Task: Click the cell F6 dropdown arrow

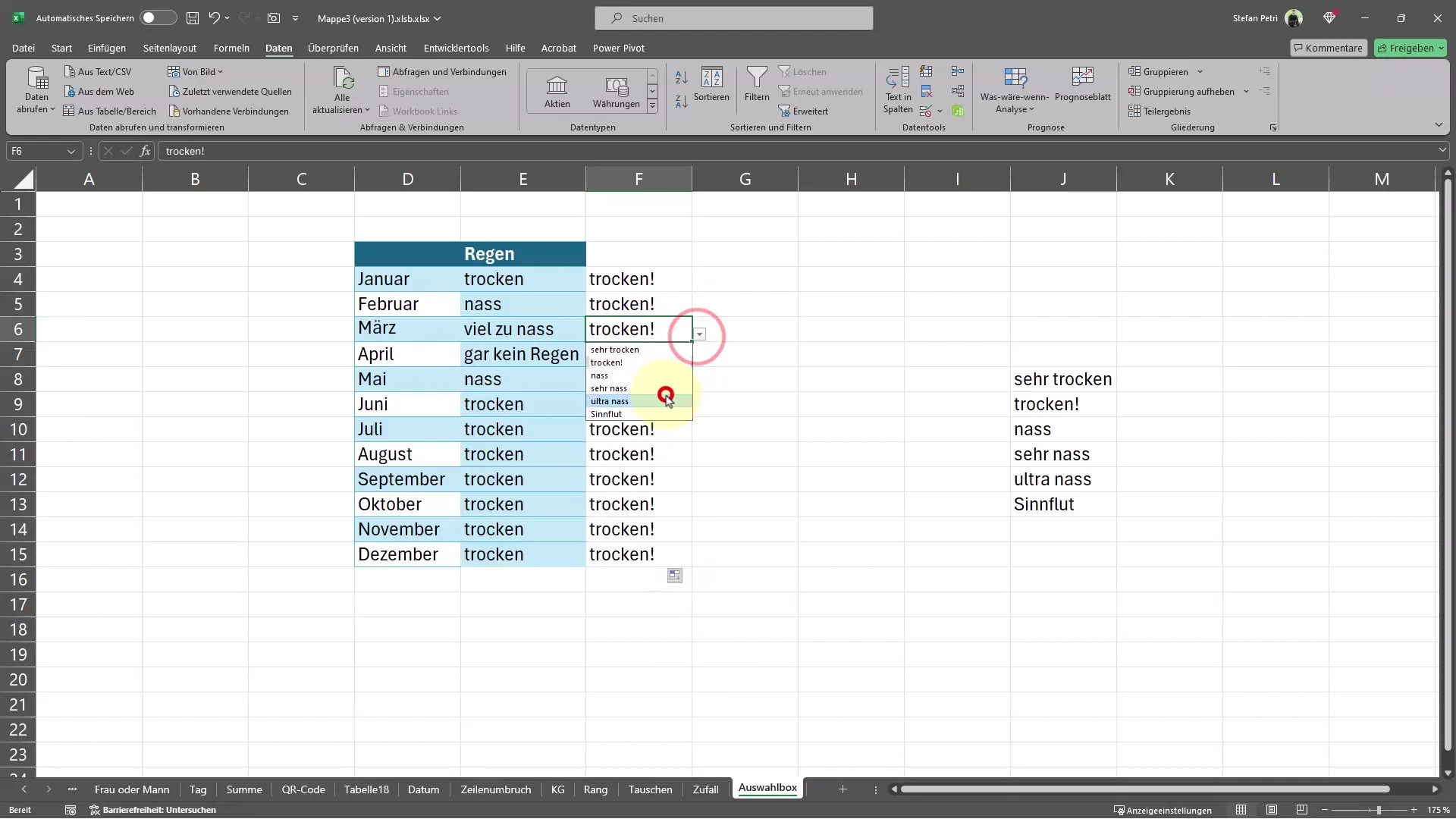Action: point(700,334)
